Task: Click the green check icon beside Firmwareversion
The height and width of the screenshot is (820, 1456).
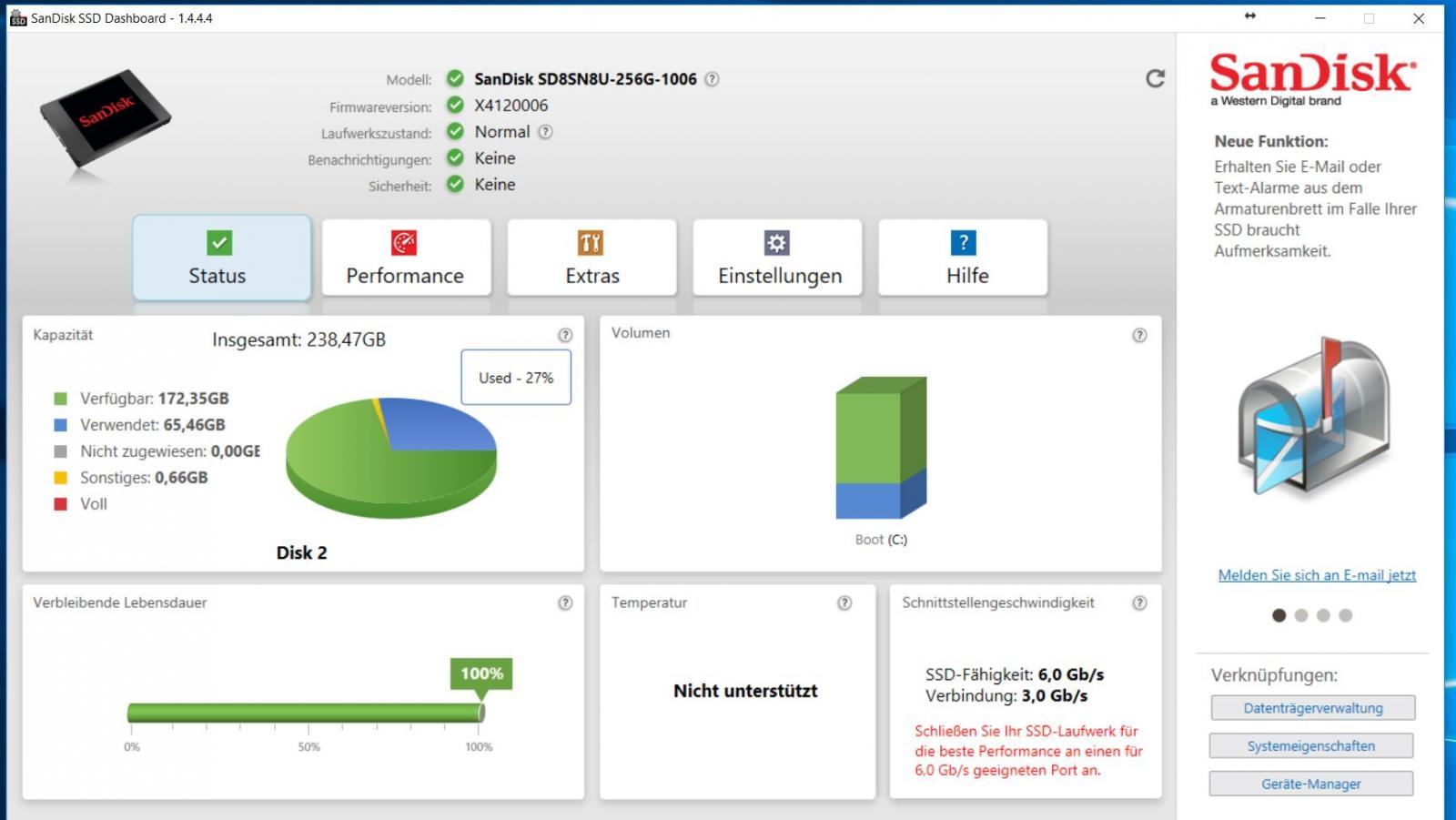Action: (x=455, y=106)
